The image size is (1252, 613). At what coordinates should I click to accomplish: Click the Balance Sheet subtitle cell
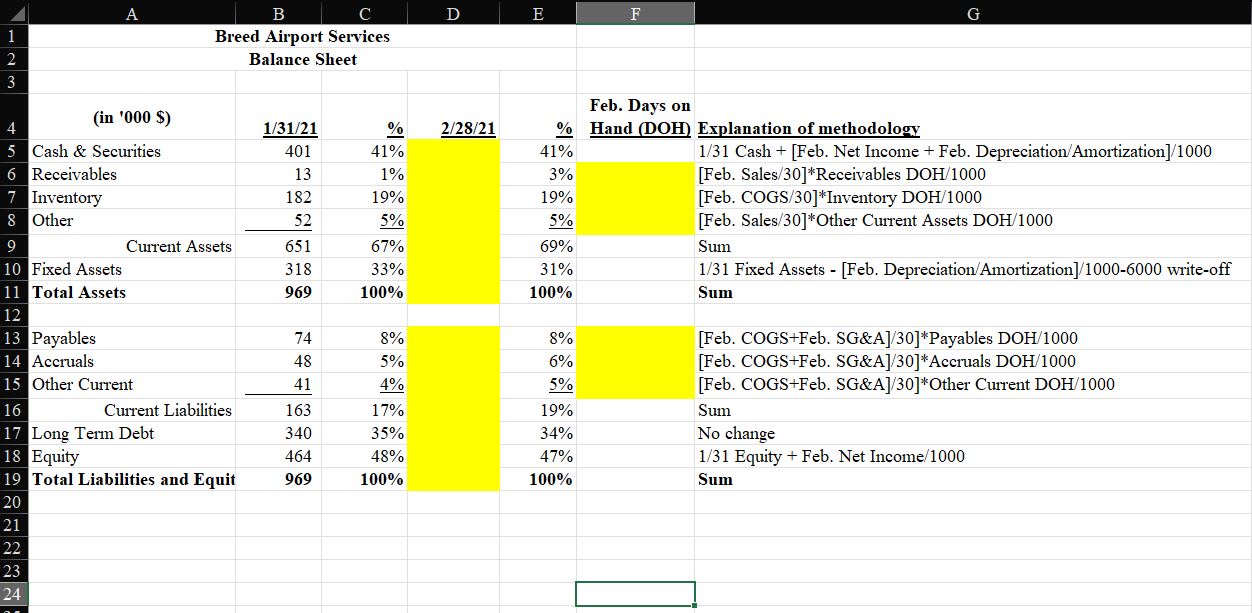point(303,59)
